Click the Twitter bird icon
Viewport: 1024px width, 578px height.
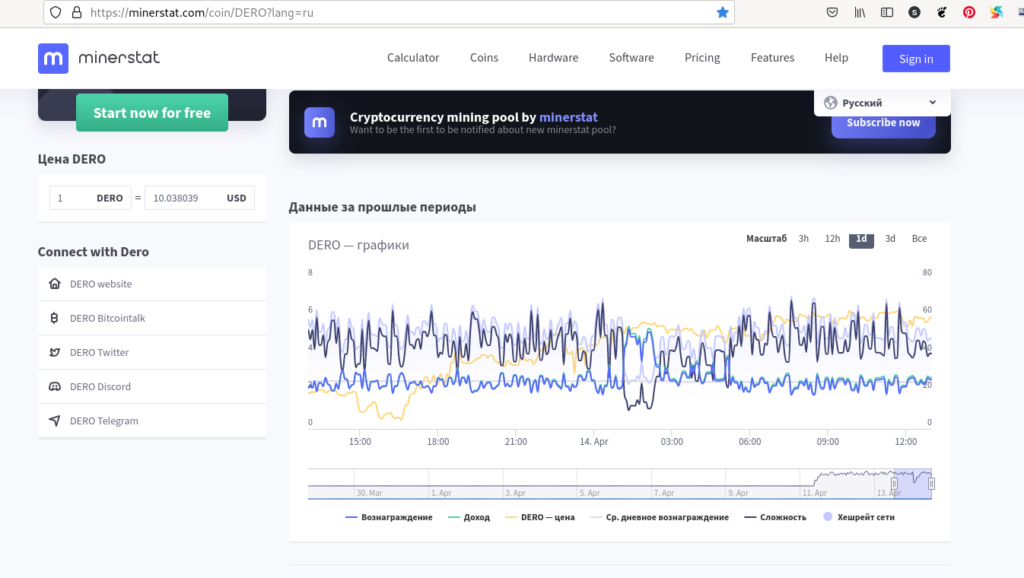coord(55,352)
